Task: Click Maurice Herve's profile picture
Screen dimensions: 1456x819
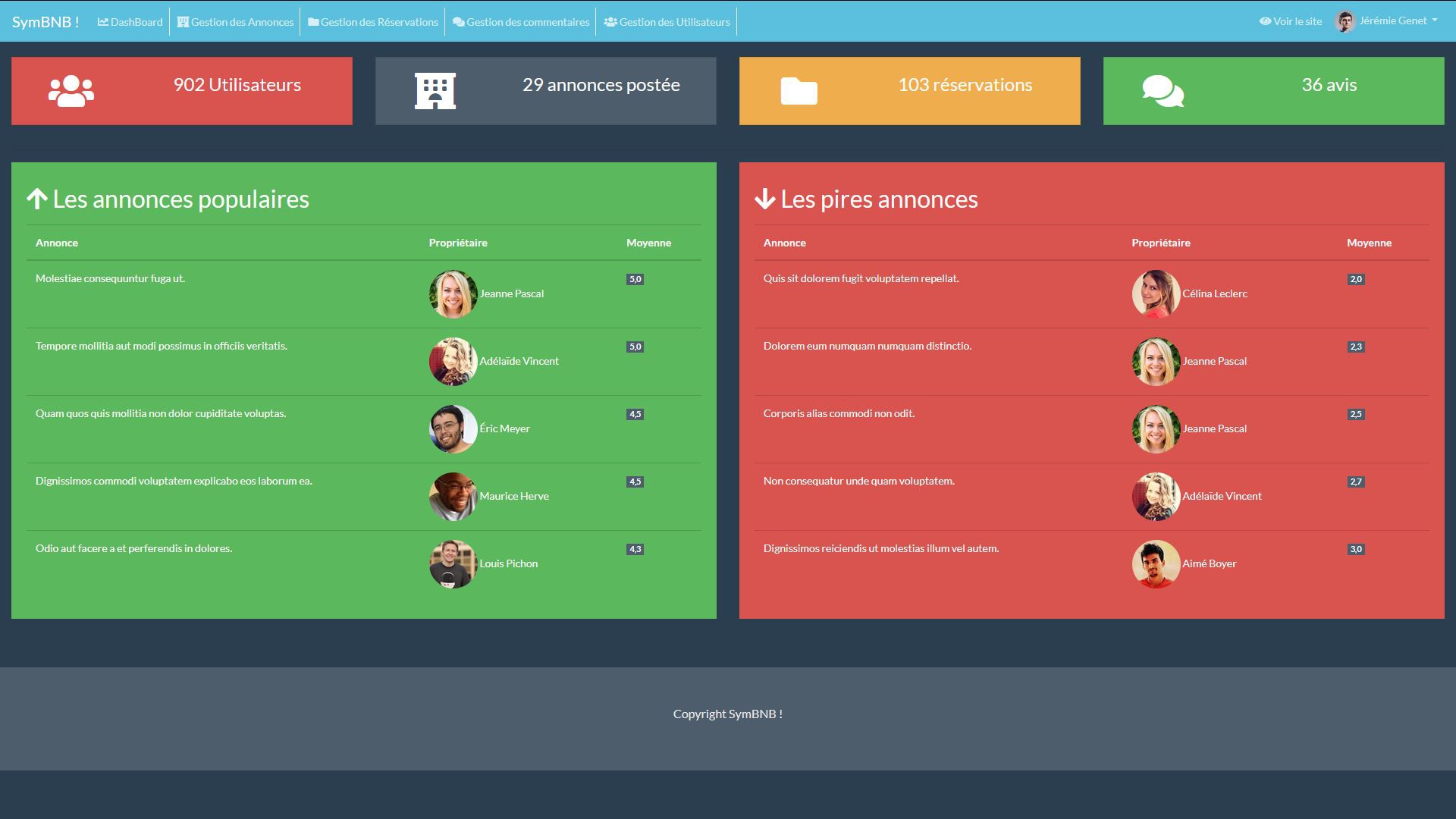Action: tap(453, 497)
